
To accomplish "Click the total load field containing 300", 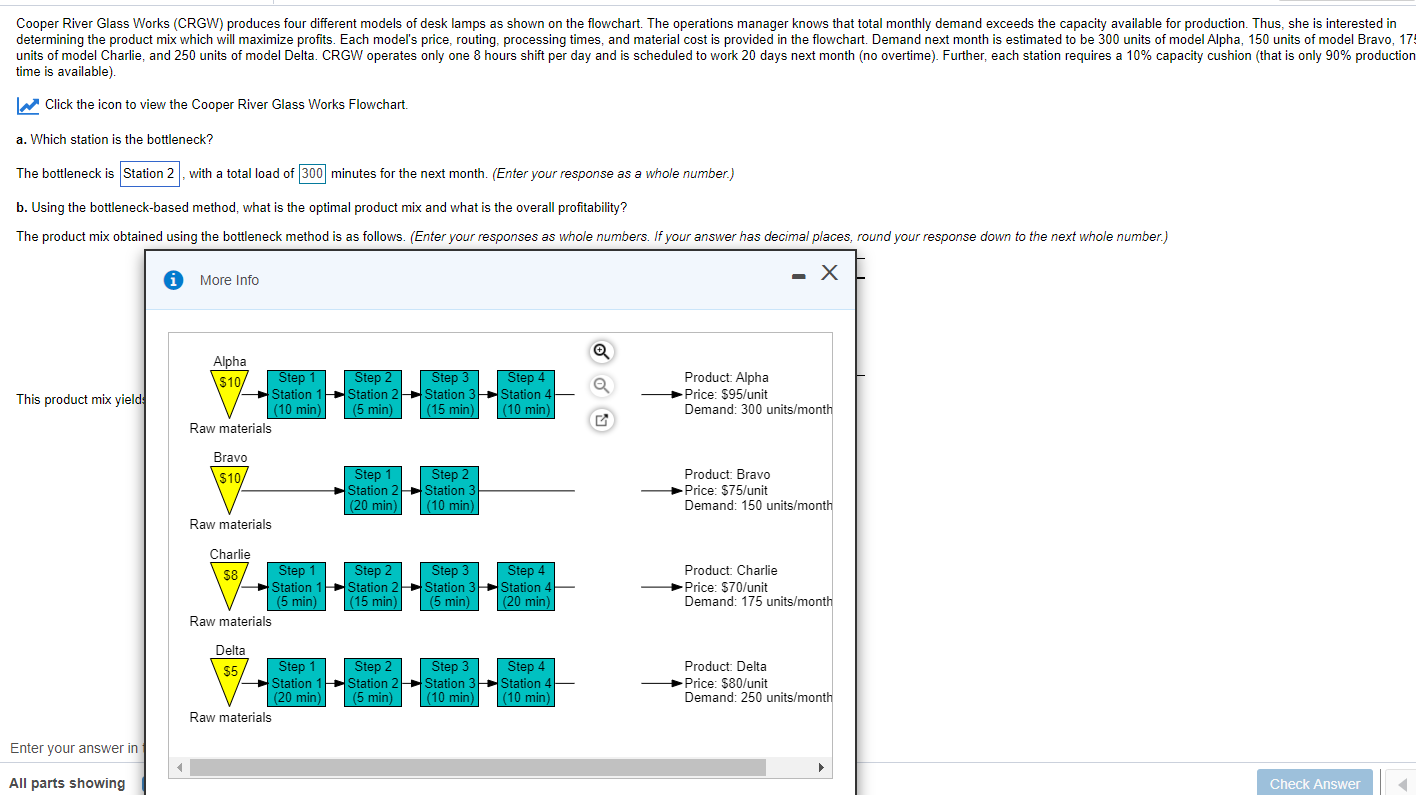I will (x=312, y=173).
